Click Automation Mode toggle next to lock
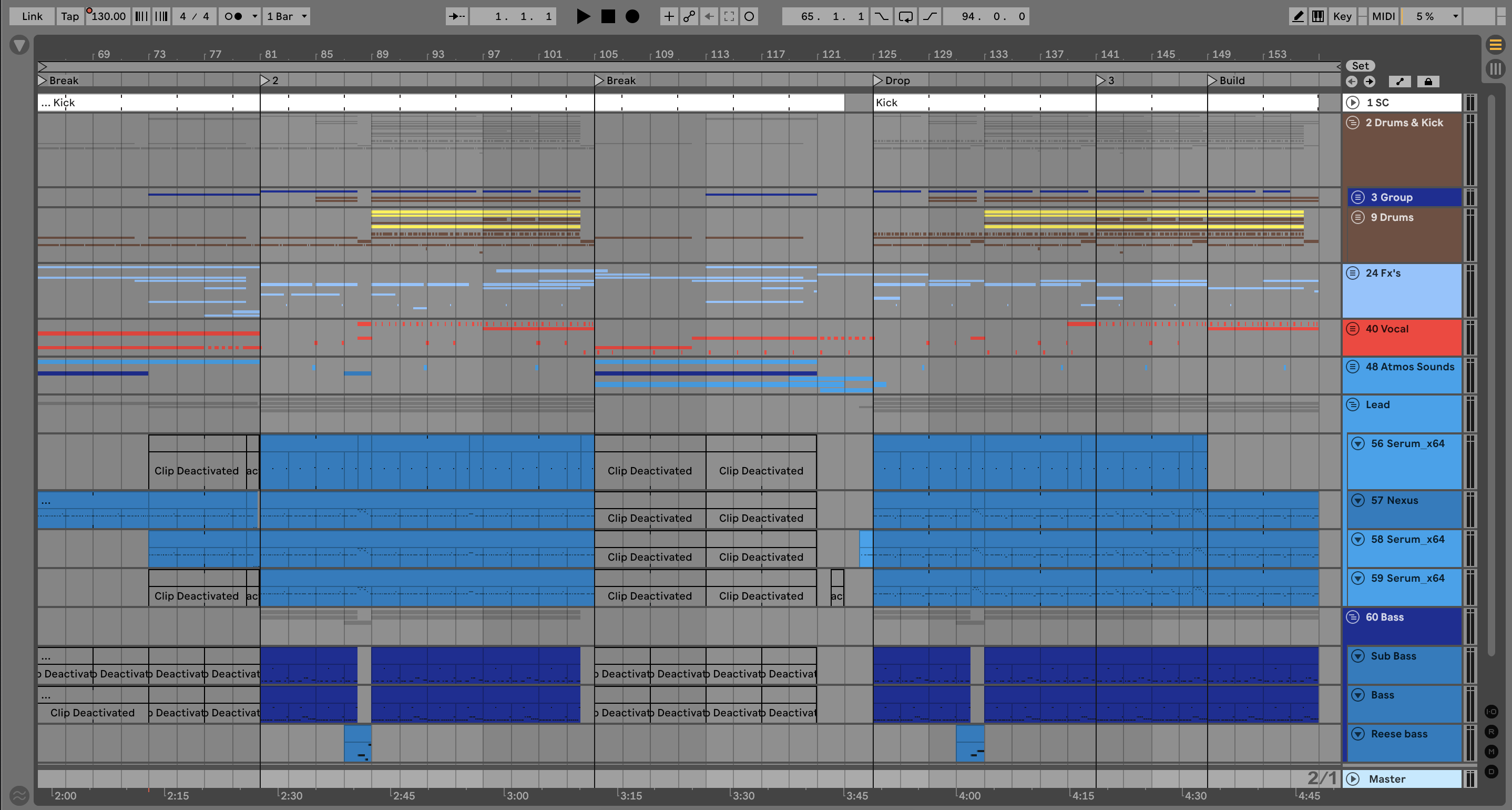Image resolution: width=1512 pixels, height=810 pixels. (1400, 82)
